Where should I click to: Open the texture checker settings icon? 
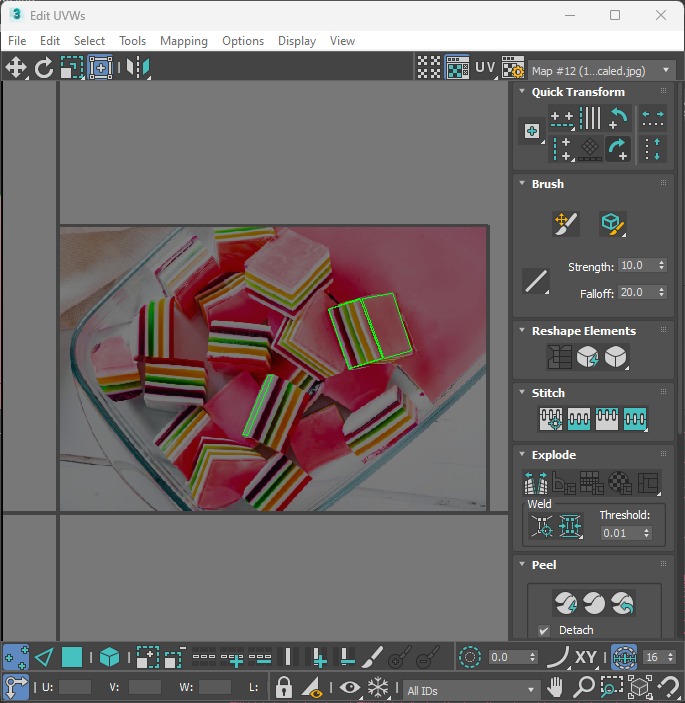click(x=513, y=68)
